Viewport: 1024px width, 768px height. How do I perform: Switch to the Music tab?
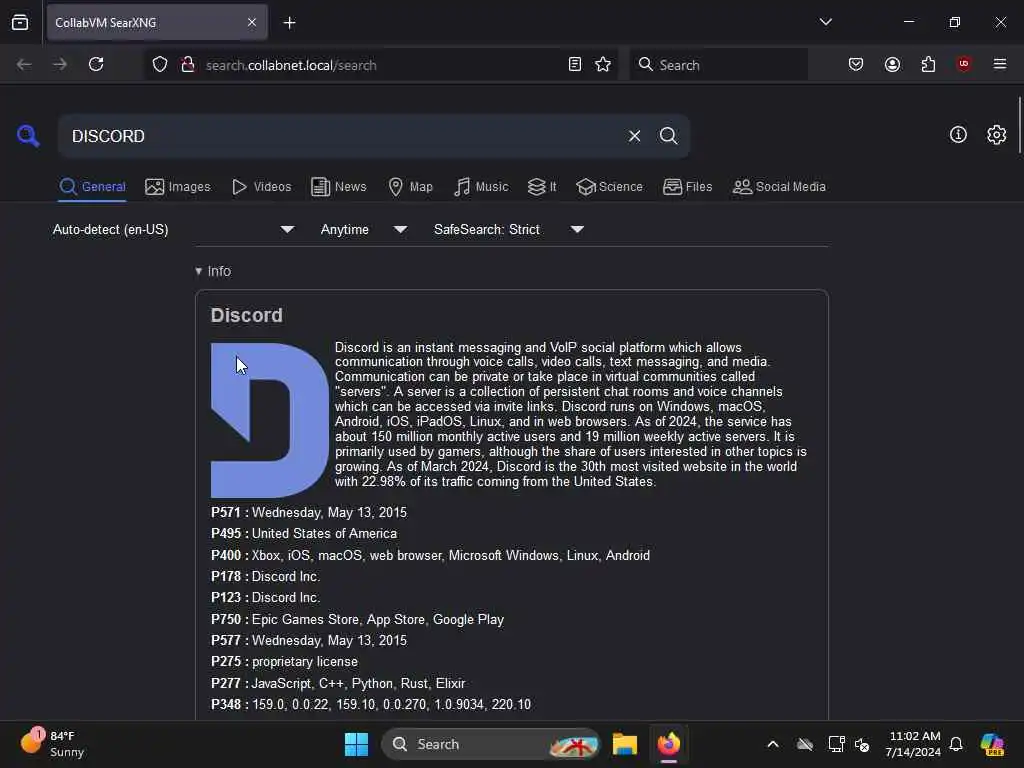tap(481, 187)
